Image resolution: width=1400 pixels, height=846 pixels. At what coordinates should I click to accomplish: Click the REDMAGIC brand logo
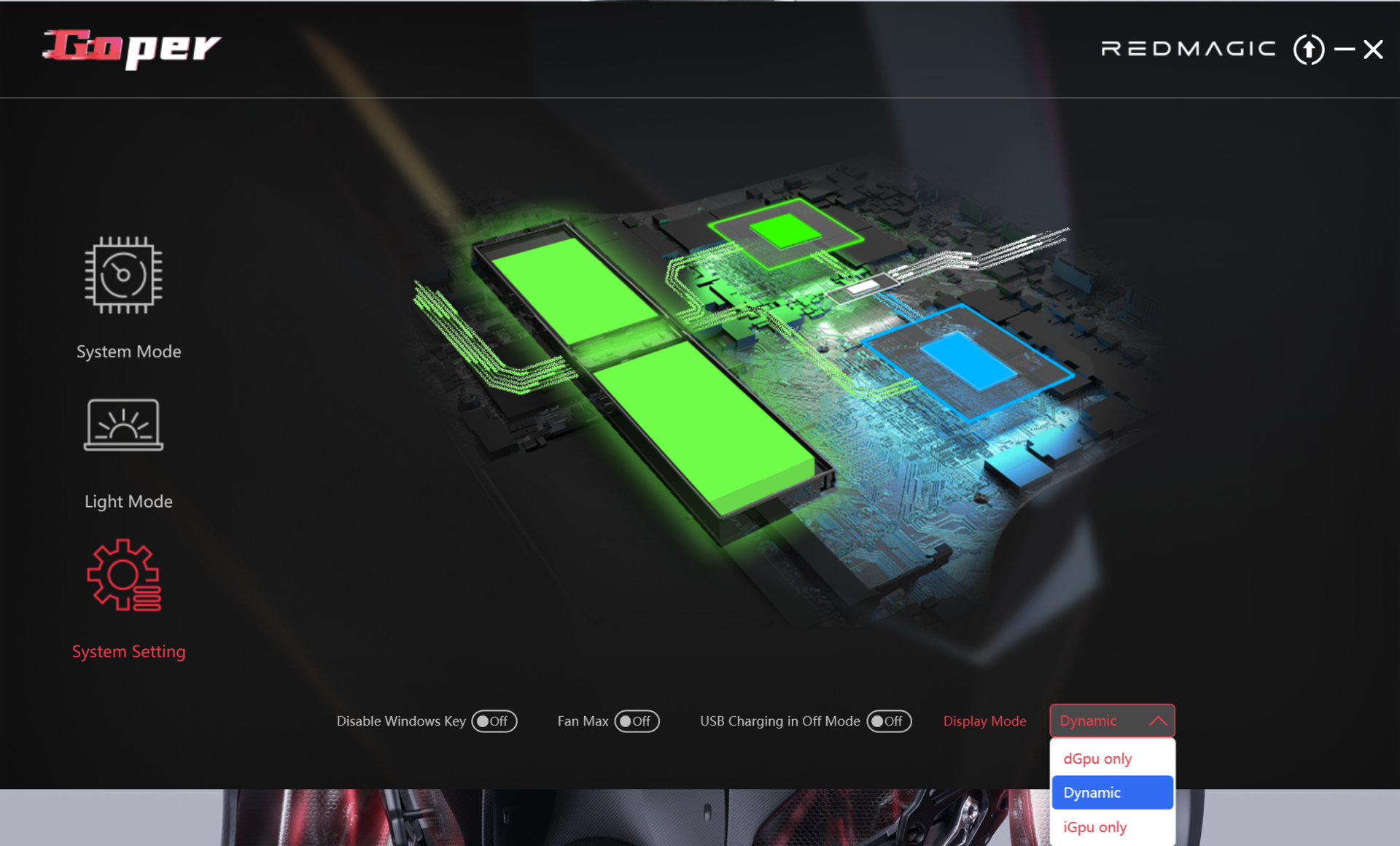pos(1188,49)
